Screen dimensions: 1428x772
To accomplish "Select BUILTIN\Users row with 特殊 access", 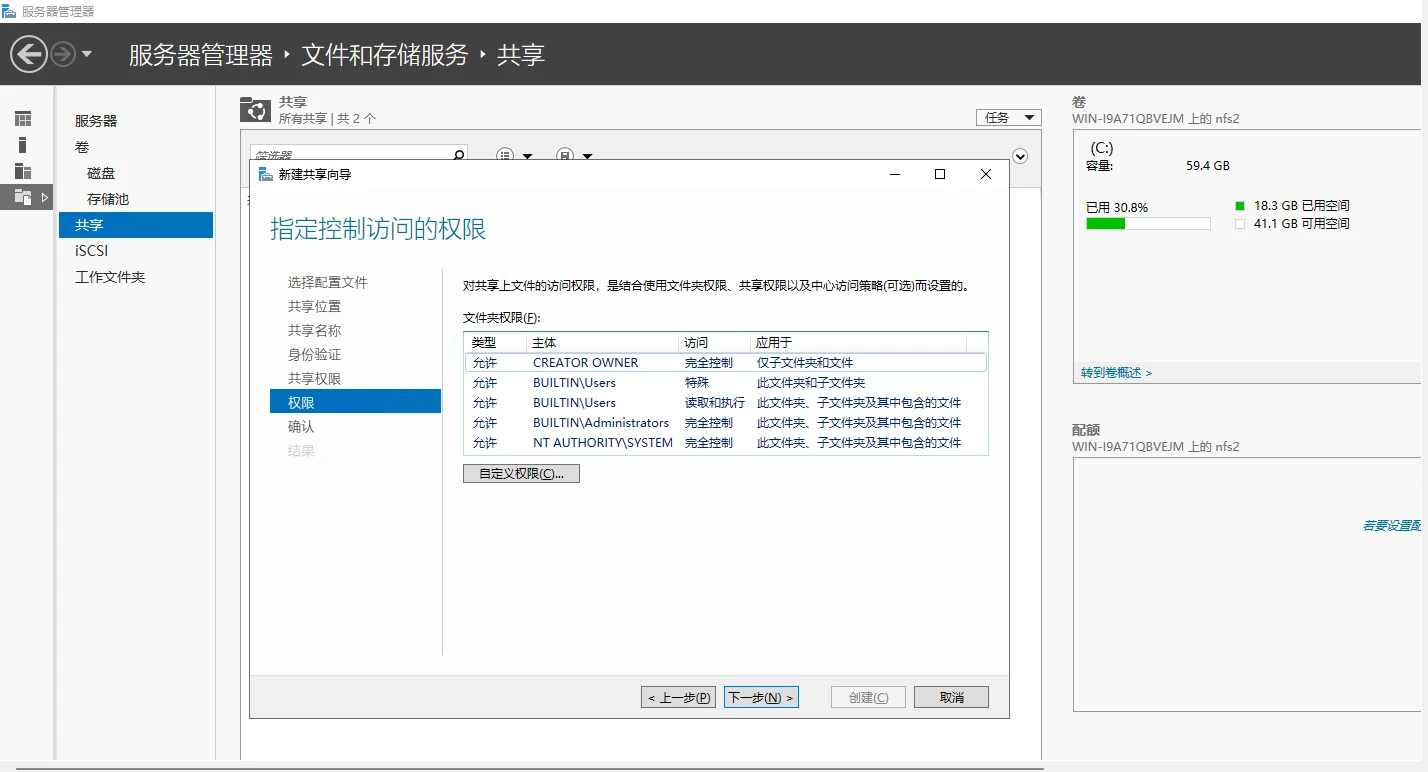I will (x=726, y=383).
